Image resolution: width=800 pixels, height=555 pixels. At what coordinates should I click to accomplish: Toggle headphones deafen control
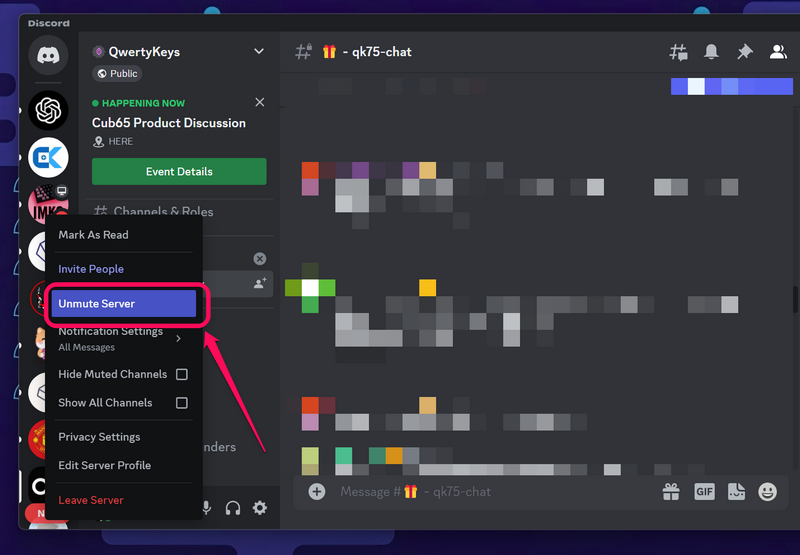(233, 508)
